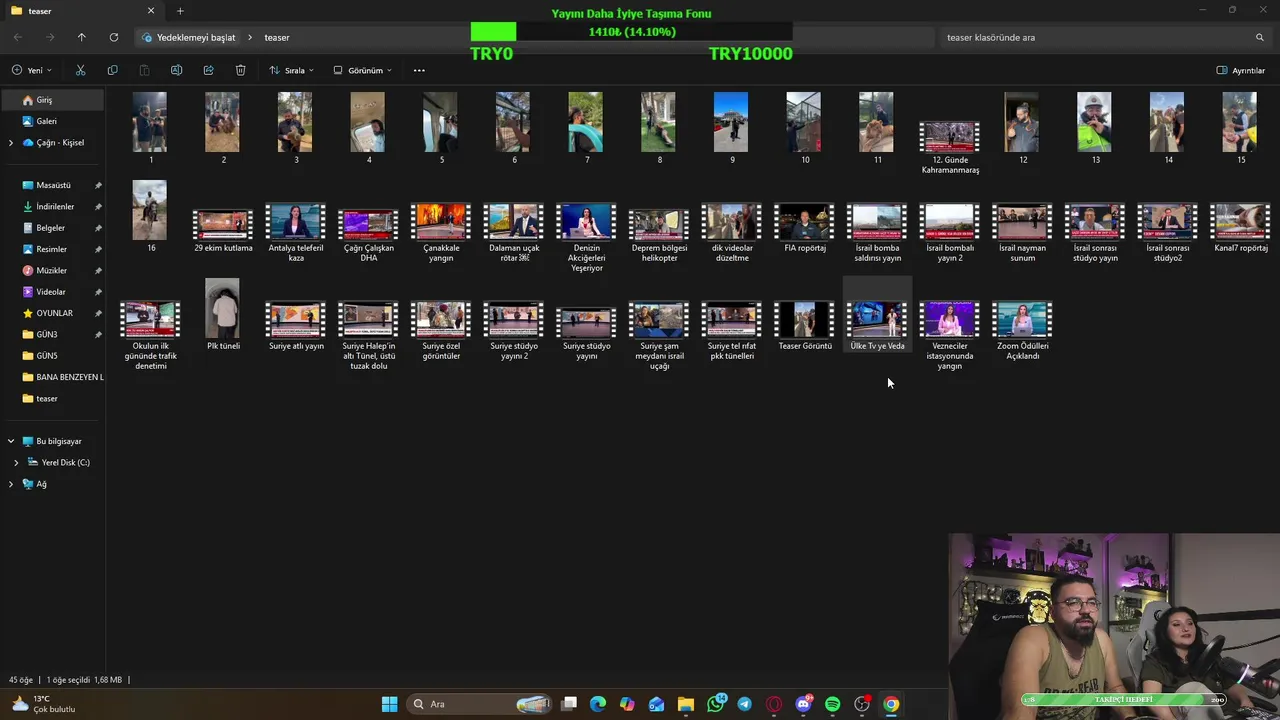Open Videolar pinned folder

click(x=52, y=292)
